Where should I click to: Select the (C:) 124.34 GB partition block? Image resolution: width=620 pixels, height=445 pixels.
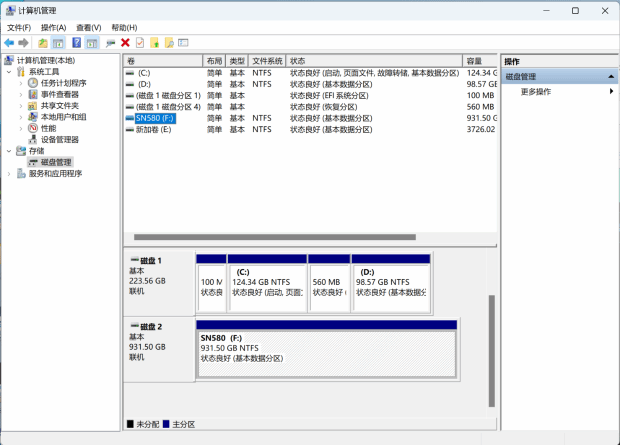[267, 283]
